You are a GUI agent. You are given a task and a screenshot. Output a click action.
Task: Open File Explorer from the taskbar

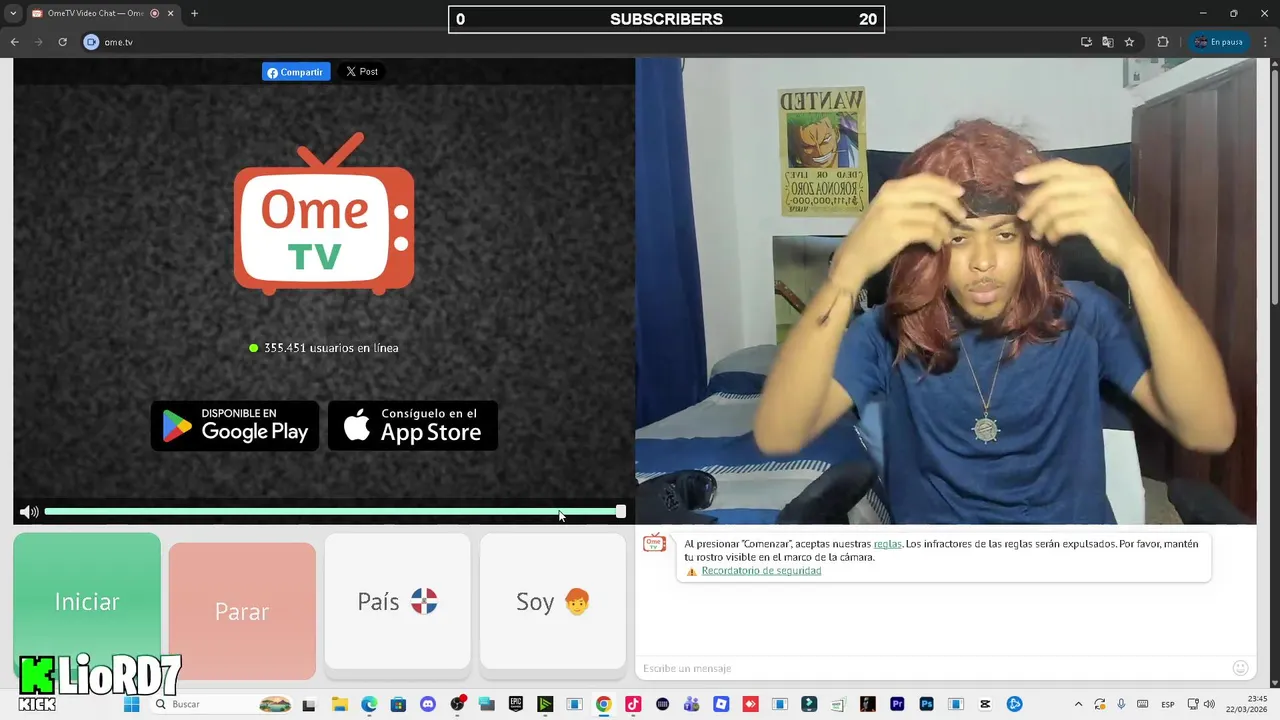[339, 704]
